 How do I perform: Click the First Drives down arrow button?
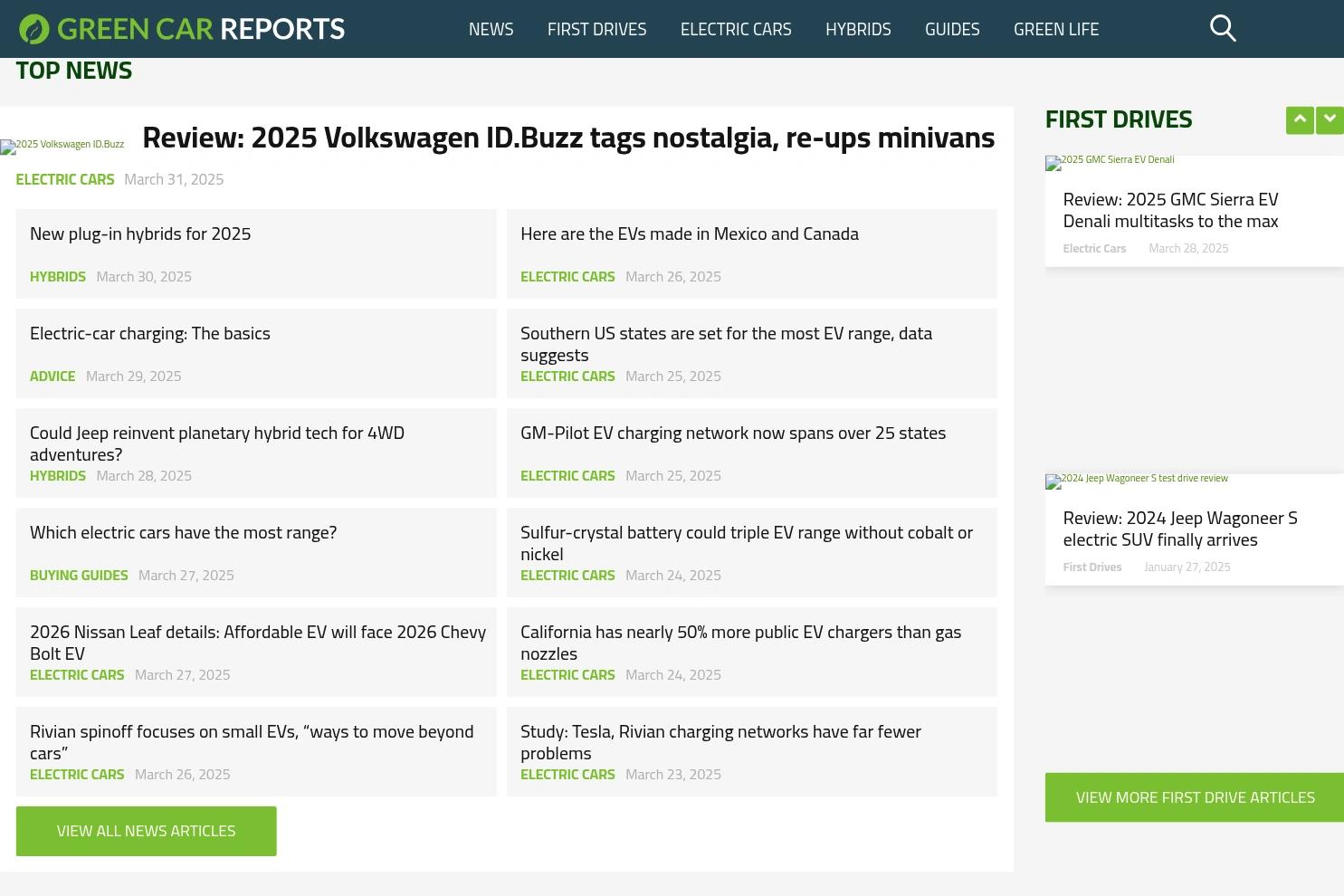[x=1330, y=120]
